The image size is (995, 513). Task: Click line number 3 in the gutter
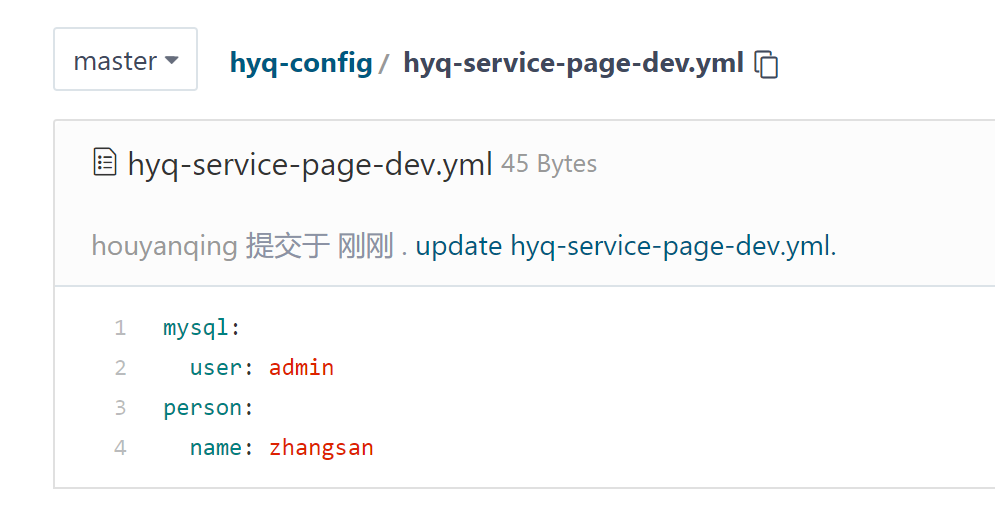120,408
